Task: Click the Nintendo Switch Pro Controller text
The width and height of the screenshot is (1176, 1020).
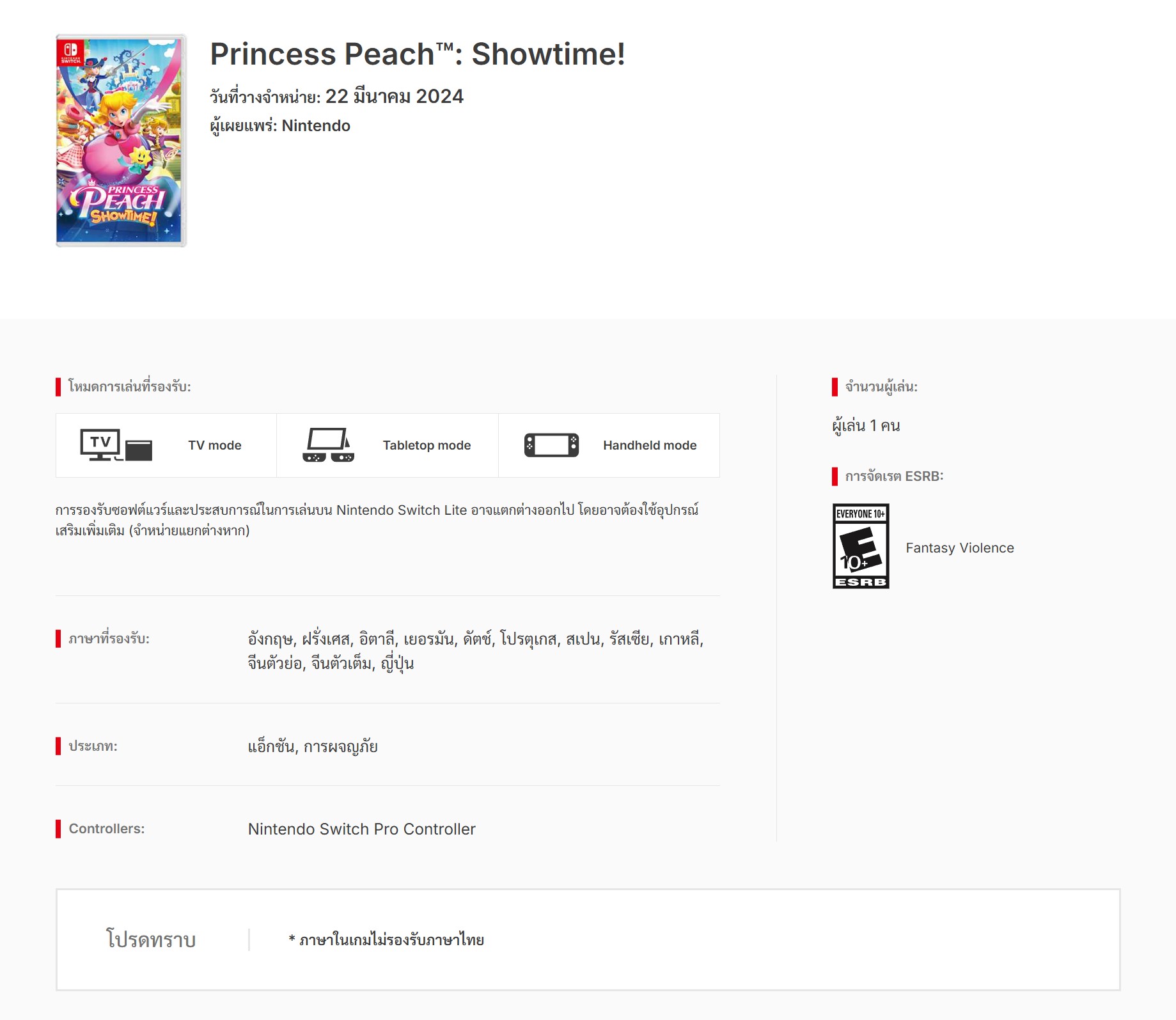Action: pos(361,829)
